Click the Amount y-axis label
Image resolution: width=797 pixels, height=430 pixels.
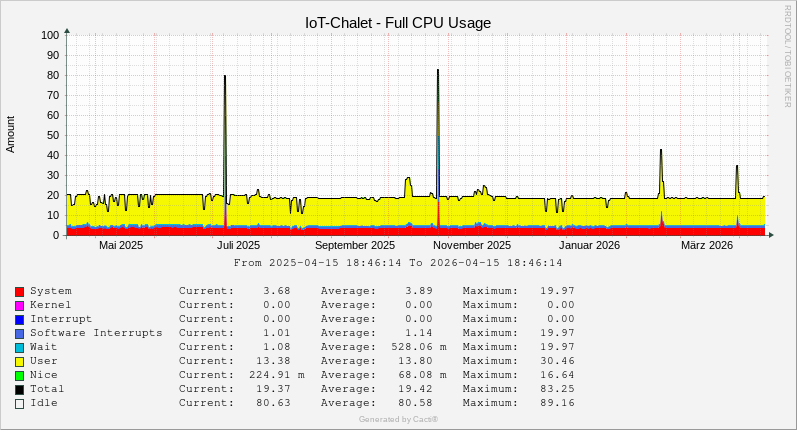tap(11, 134)
